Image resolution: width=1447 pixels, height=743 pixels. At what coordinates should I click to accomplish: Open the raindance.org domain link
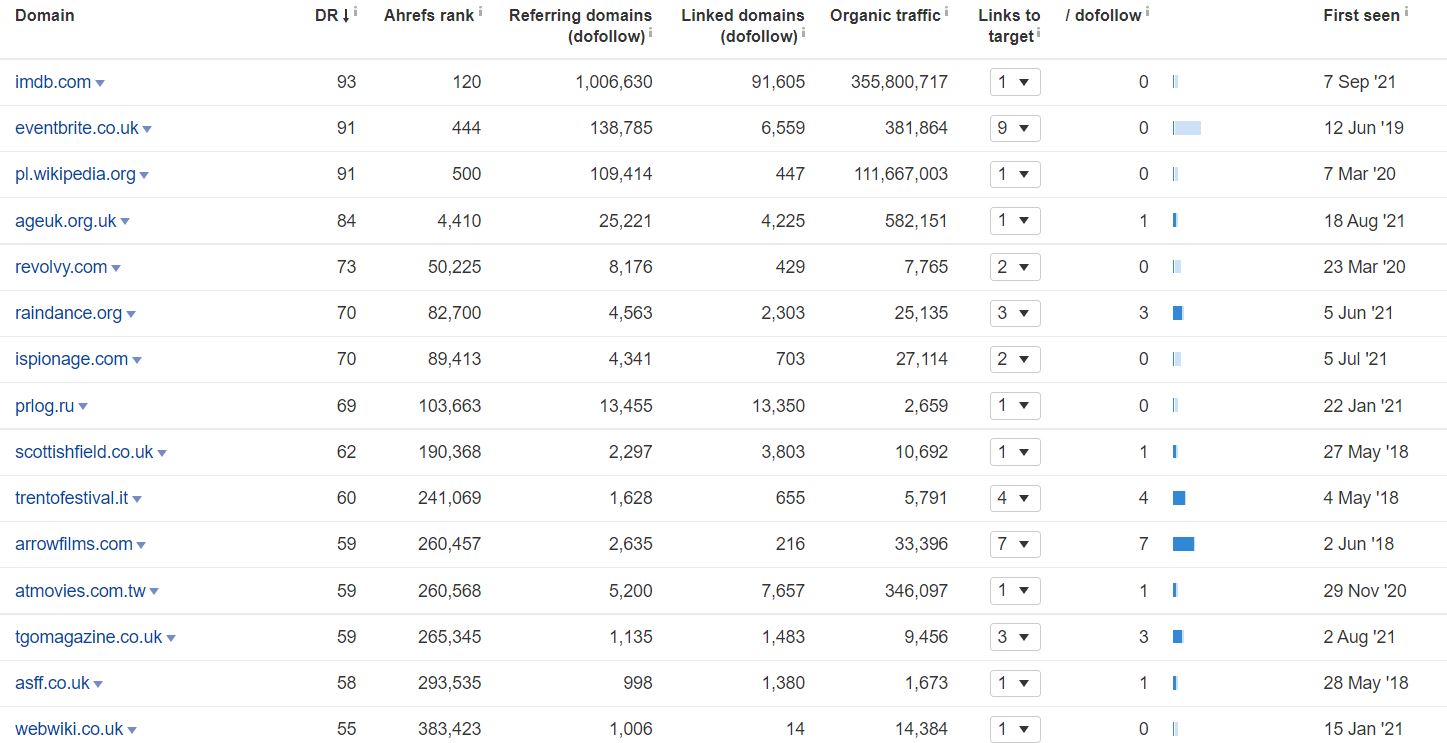click(x=69, y=313)
